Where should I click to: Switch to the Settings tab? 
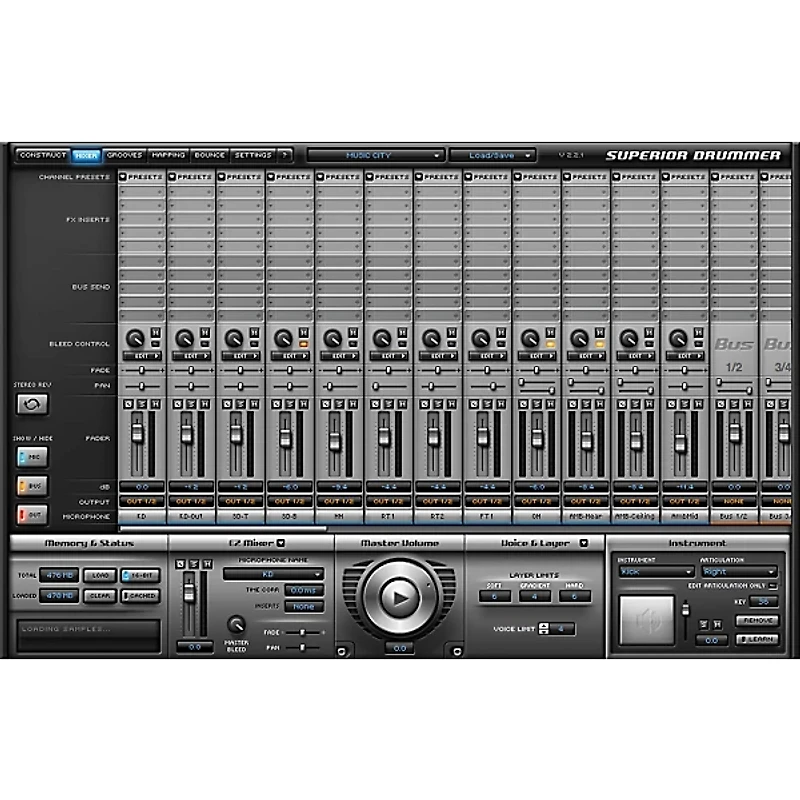point(253,155)
